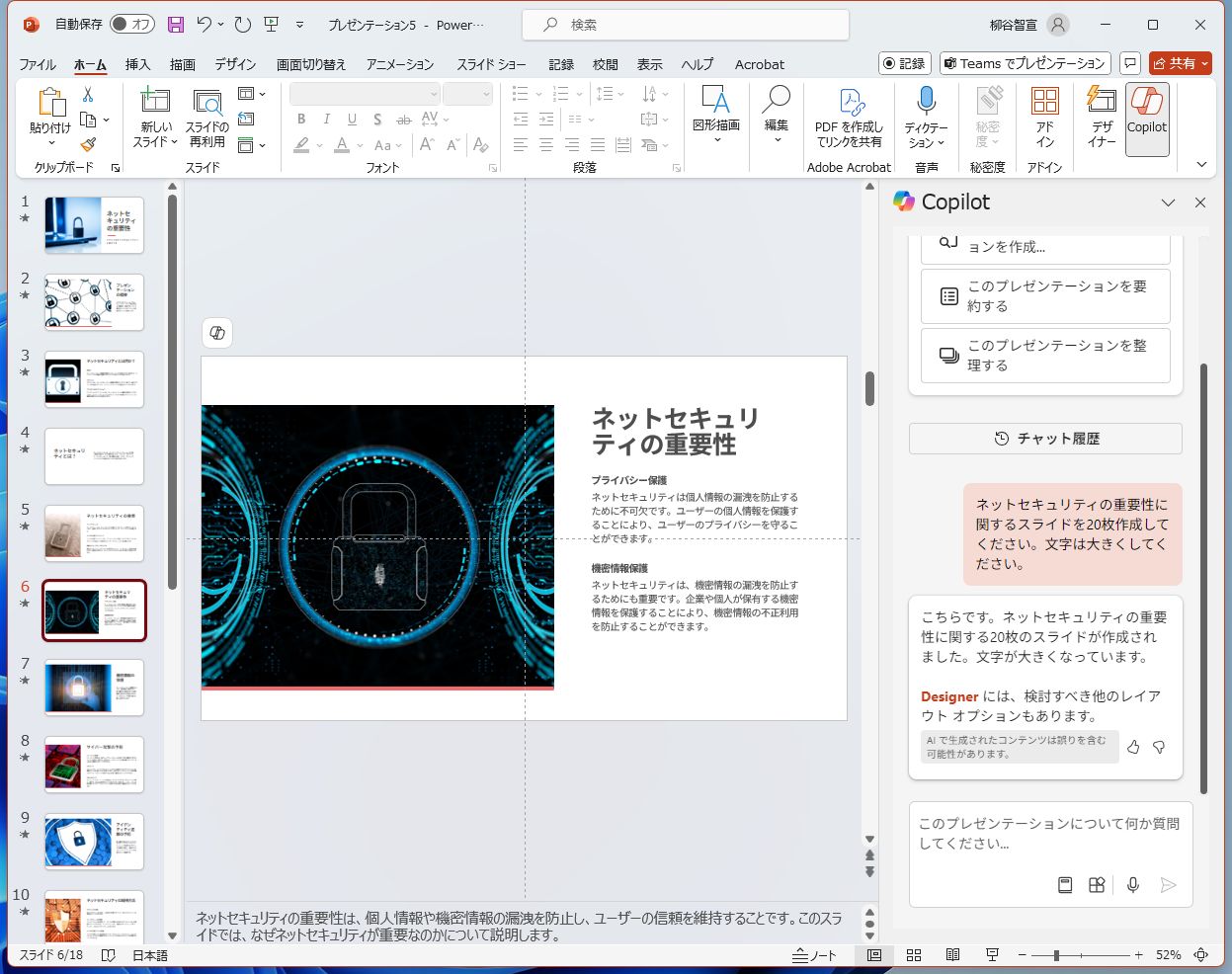Click the Dictation microphone icon in ribbon
This screenshot has width=1232, height=974.
[926, 100]
